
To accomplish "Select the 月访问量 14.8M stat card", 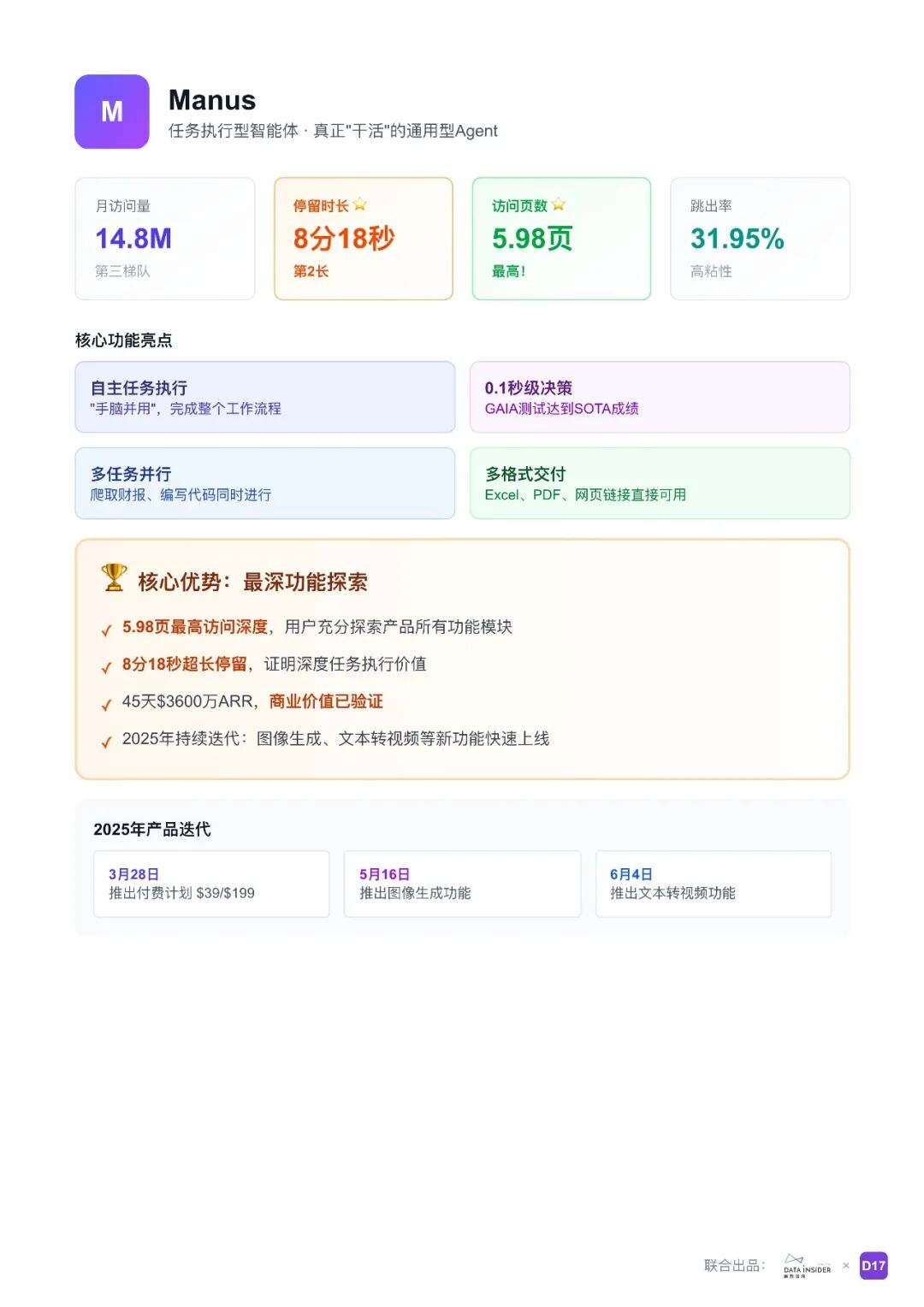I will pyautogui.click(x=165, y=239).
